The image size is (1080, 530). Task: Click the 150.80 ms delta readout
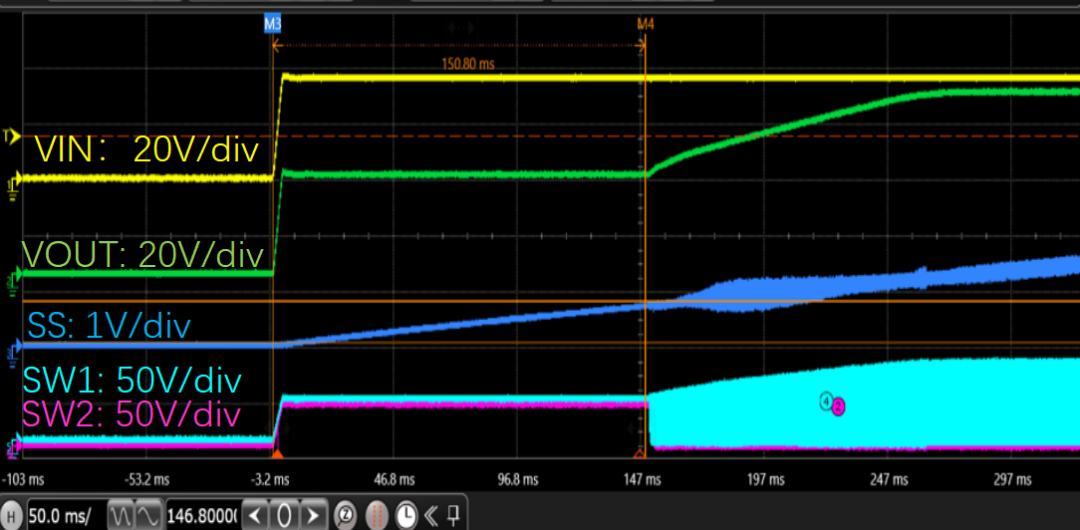[x=467, y=64]
